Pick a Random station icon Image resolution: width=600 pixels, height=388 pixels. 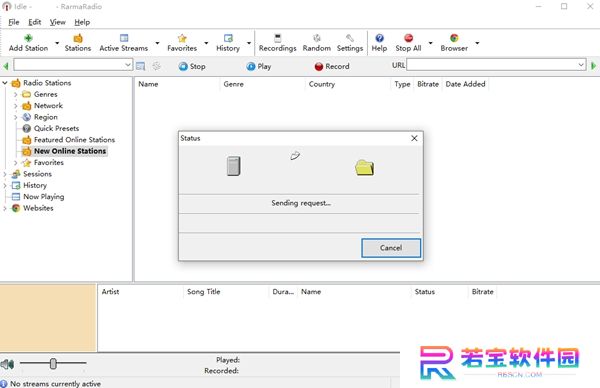coord(317,38)
